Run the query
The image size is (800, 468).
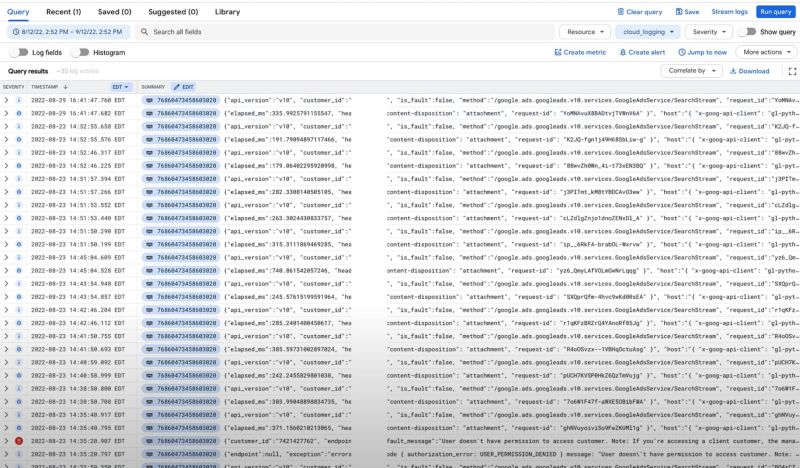point(775,12)
